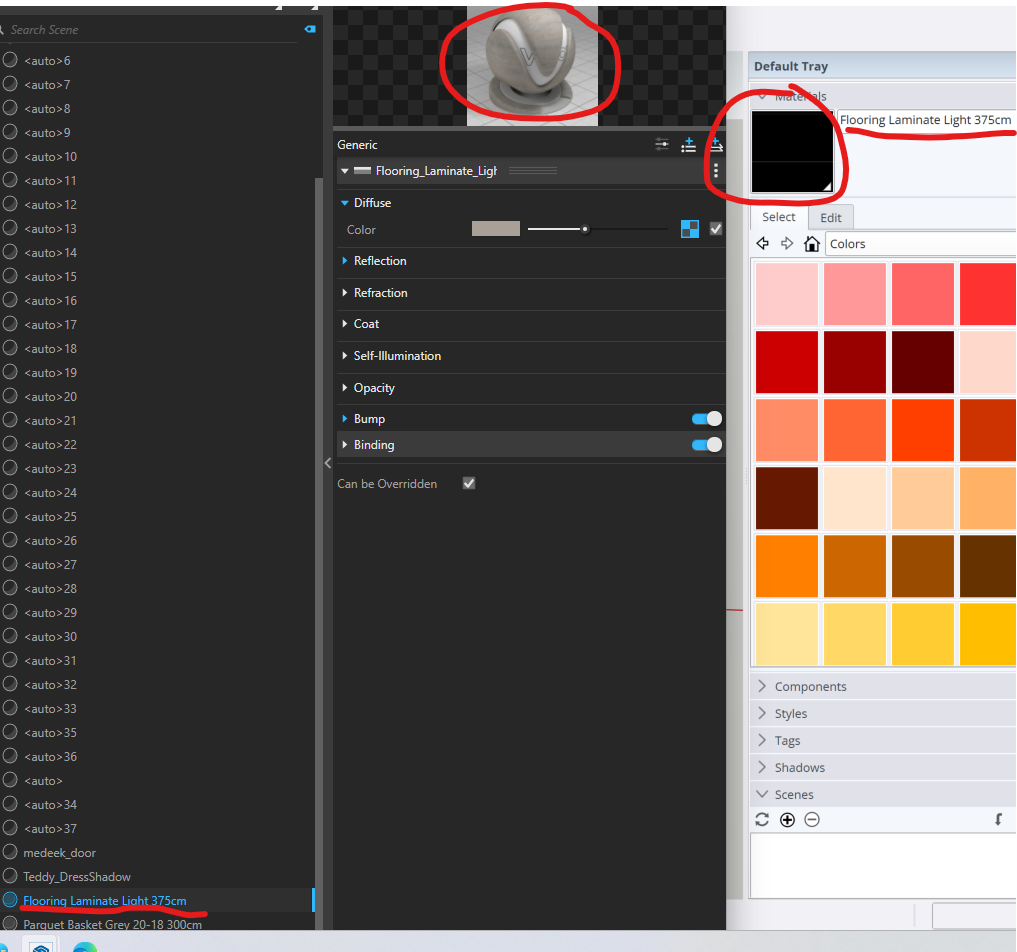
Task: Switch to the Edit tab in Materials
Action: click(x=830, y=218)
